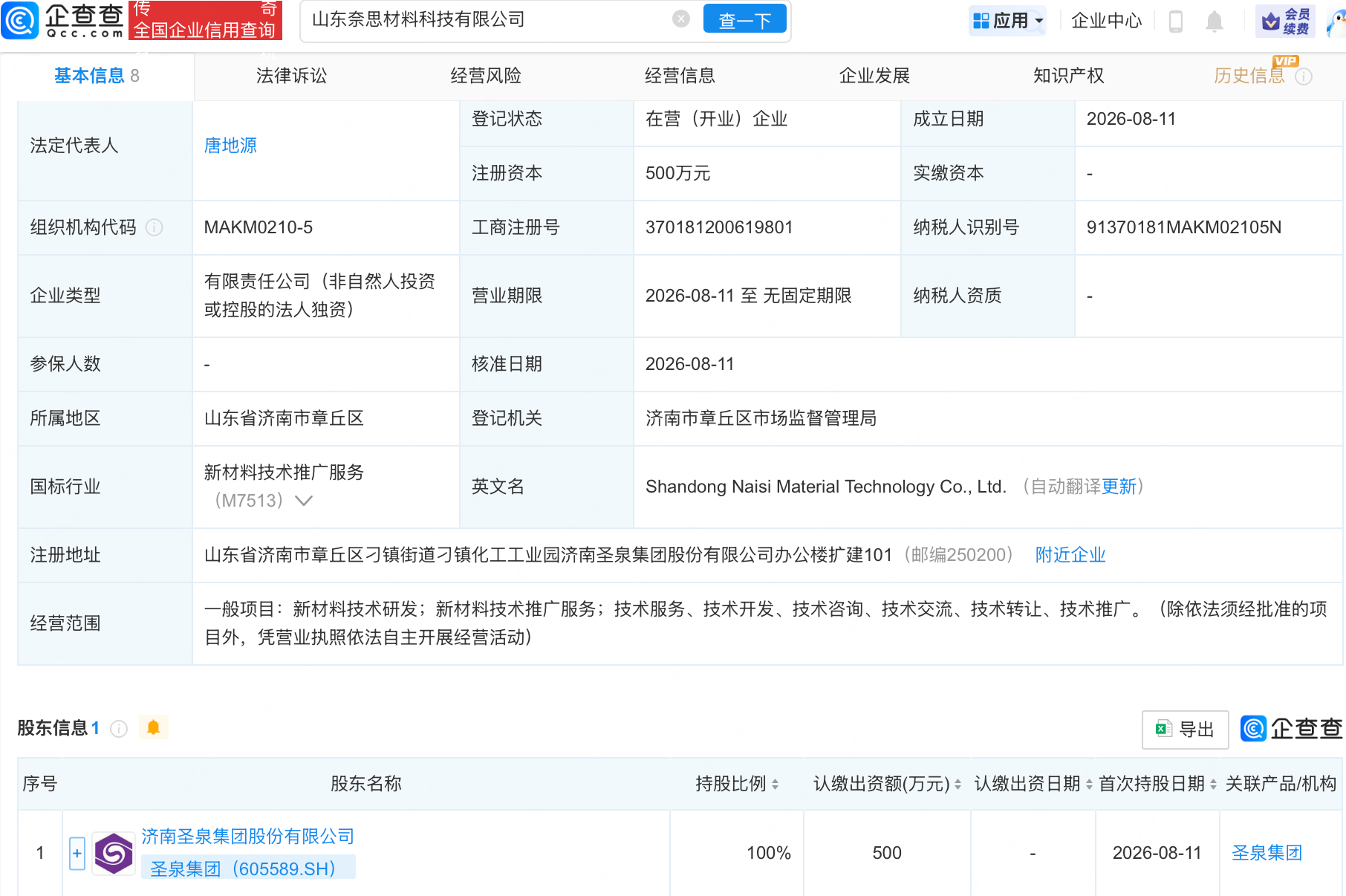Open 圣泉集团 related organization link
Screen dimensions: 1346x896
[1267, 853]
